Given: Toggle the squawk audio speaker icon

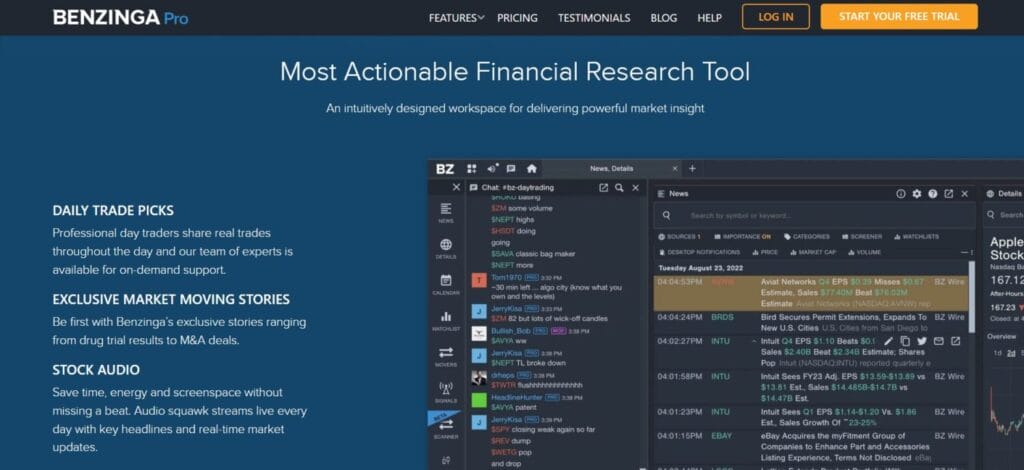Looking at the screenshot, I should pos(492,169).
